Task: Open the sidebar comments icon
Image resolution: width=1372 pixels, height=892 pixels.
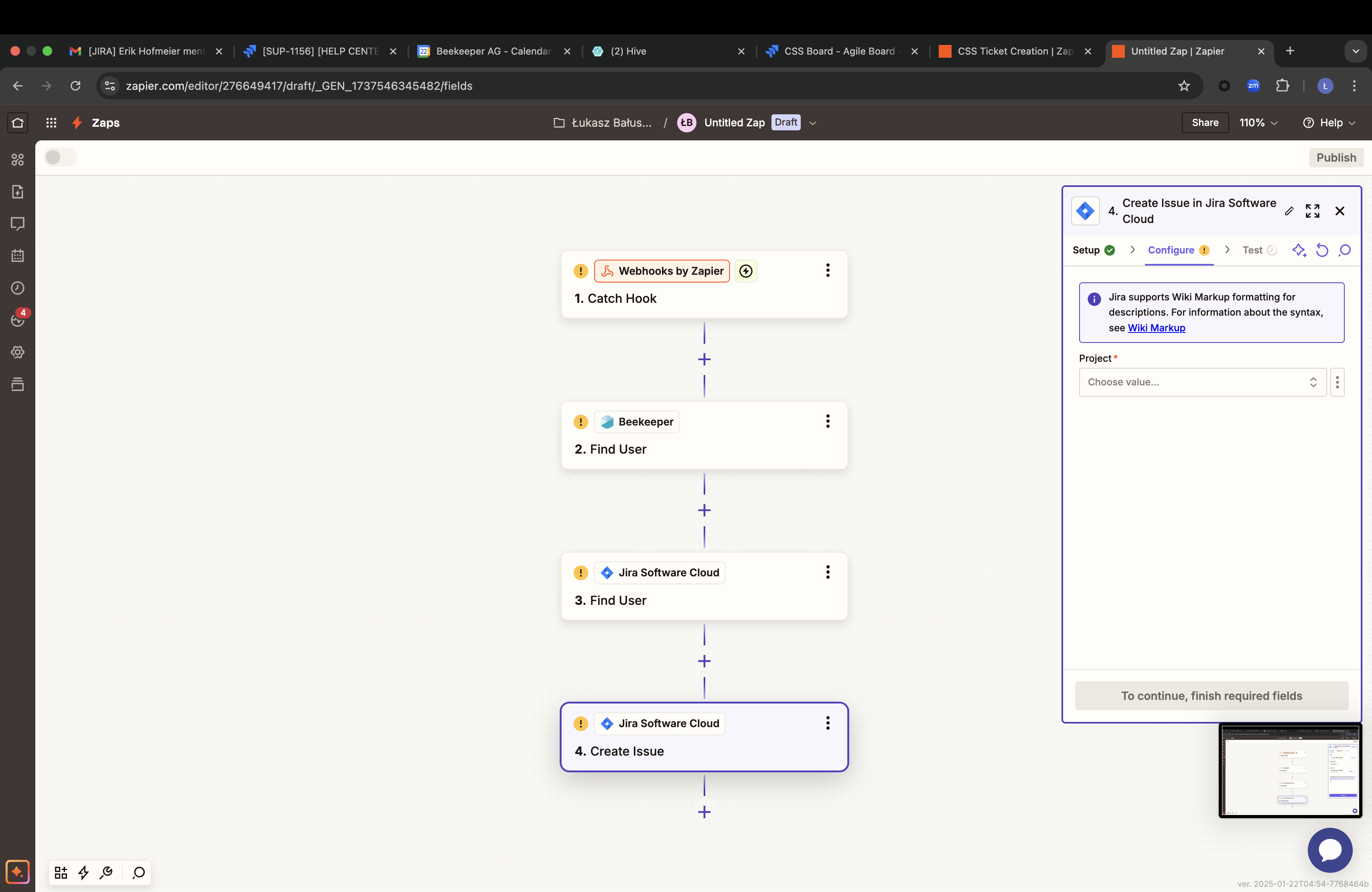Action: pos(18,224)
